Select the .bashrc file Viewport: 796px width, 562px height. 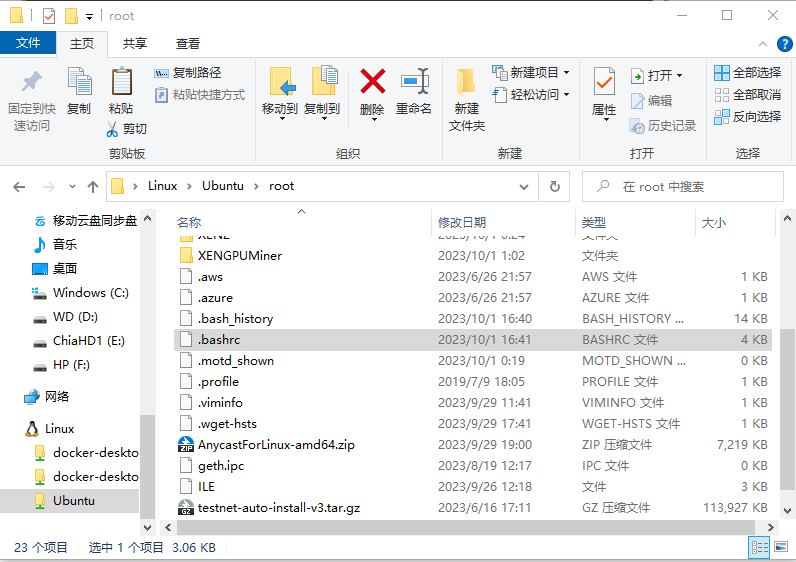(x=473, y=340)
